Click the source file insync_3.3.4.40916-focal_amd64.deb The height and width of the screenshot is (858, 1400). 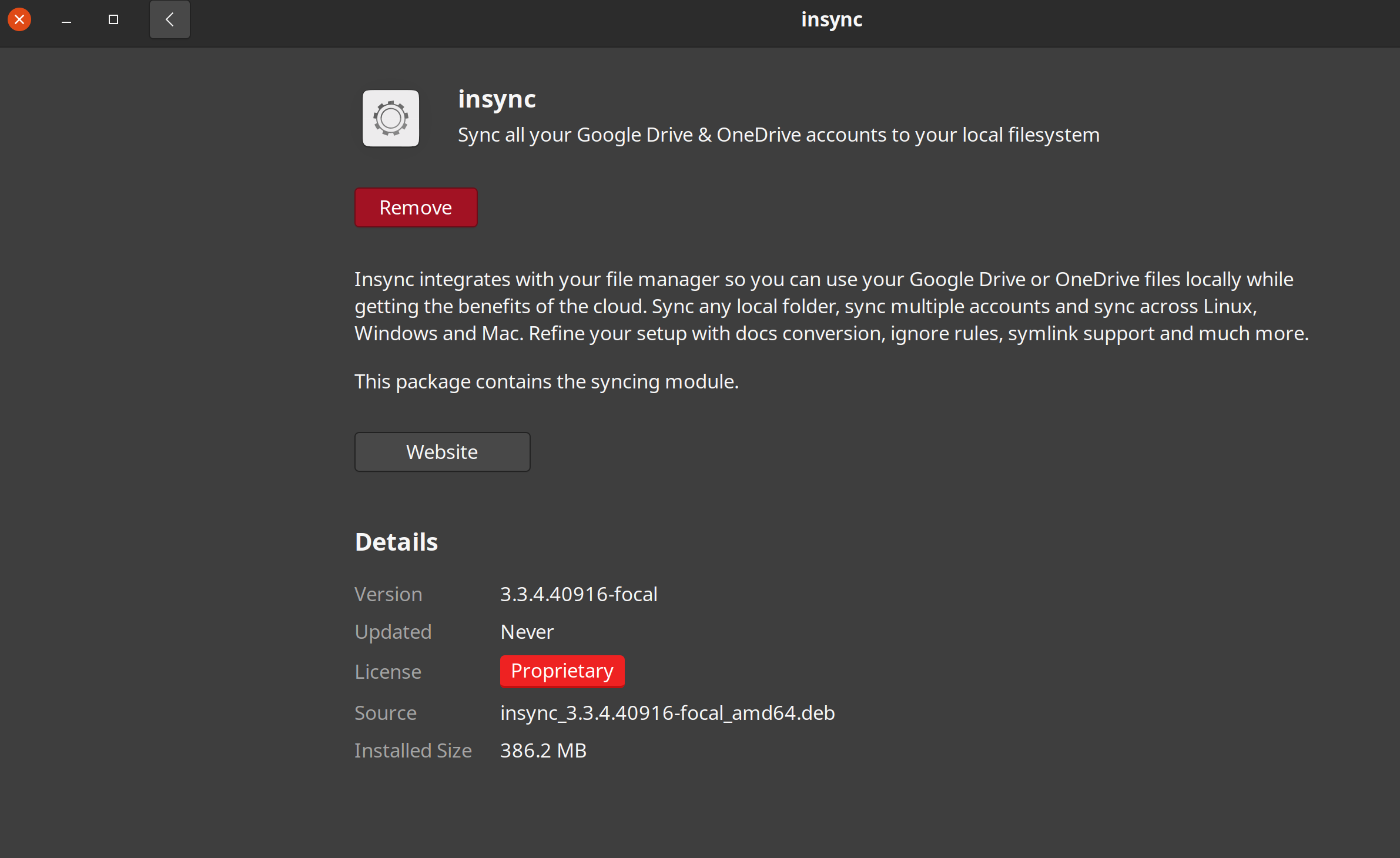click(668, 713)
